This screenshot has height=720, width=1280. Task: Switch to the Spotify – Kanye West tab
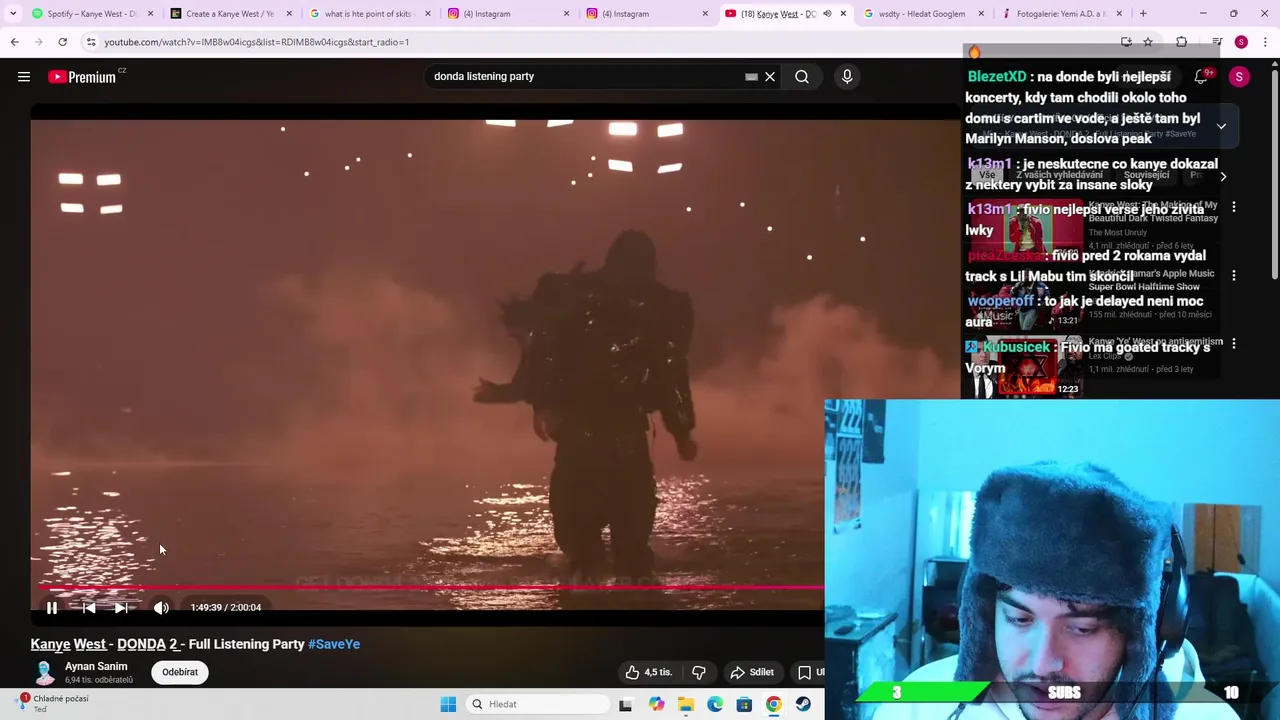tap(90, 14)
